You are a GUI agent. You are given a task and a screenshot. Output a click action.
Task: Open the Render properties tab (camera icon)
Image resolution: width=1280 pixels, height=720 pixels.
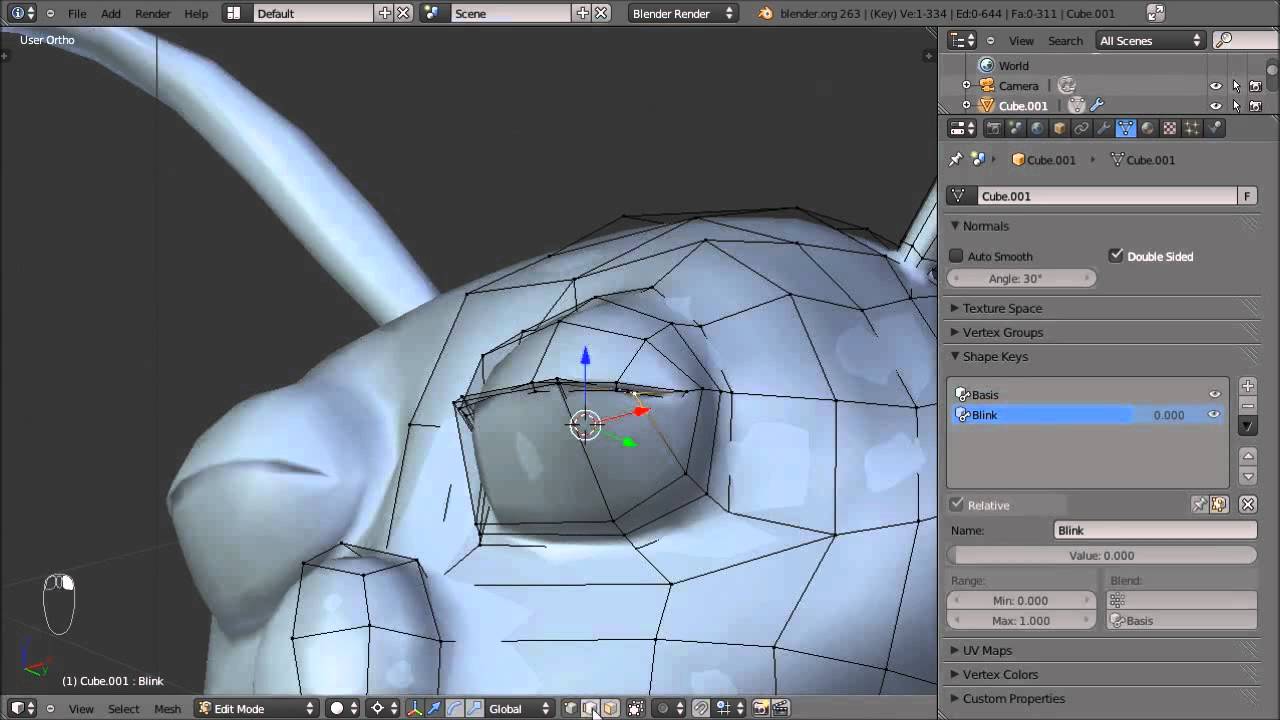pos(993,128)
